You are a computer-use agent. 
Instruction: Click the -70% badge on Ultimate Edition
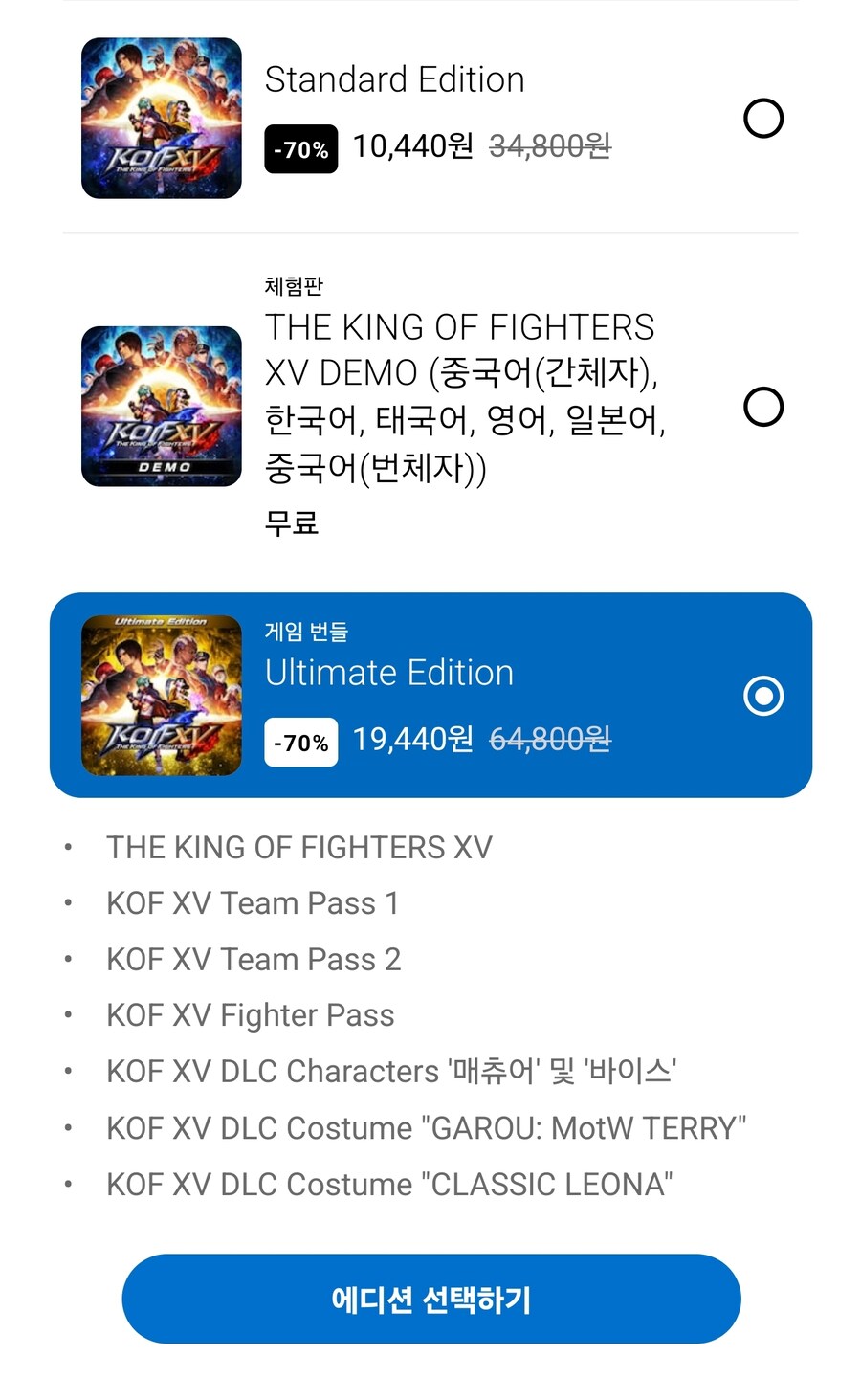300,742
